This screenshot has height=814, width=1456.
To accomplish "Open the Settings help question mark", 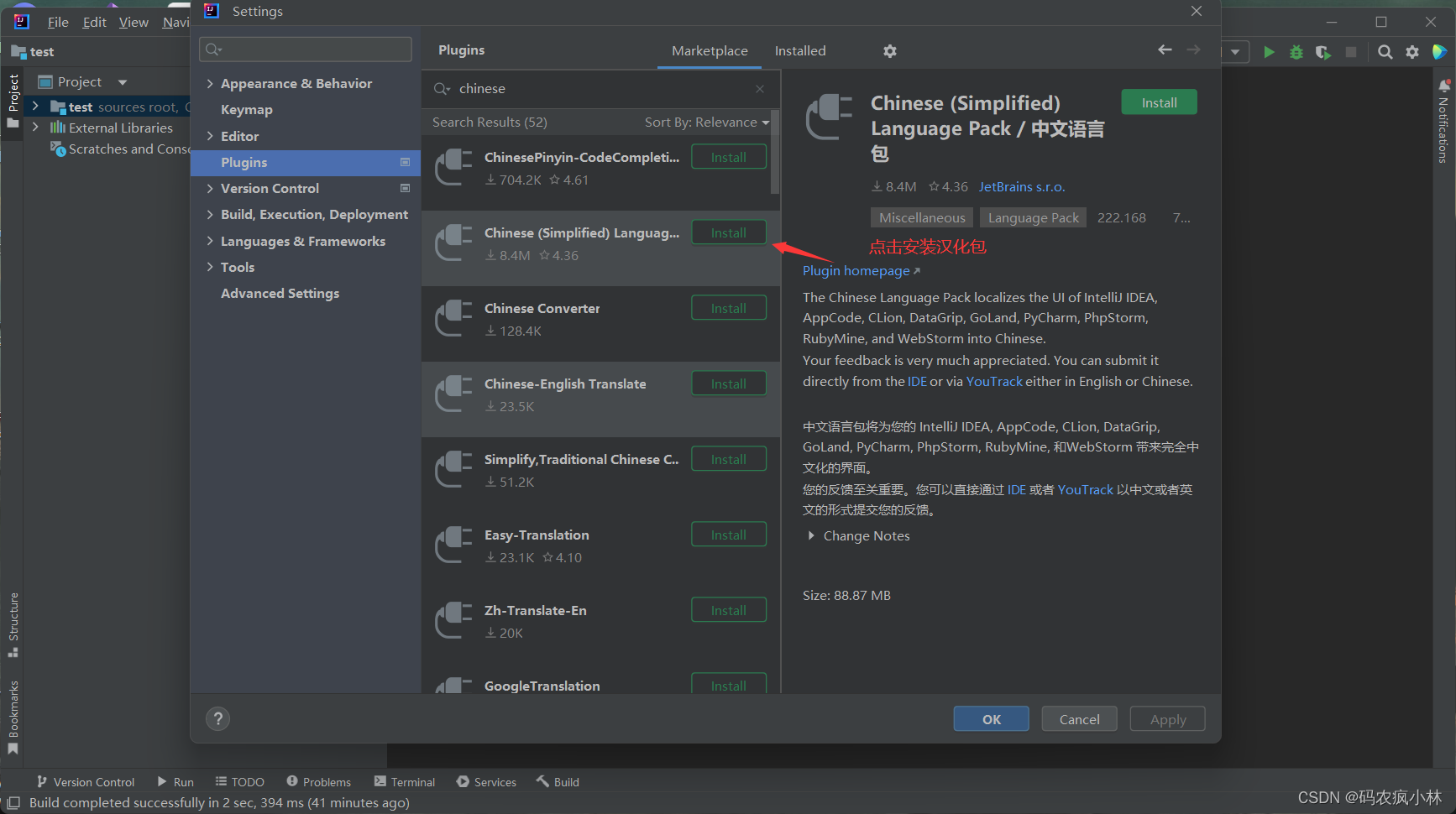I will tap(218, 718).
